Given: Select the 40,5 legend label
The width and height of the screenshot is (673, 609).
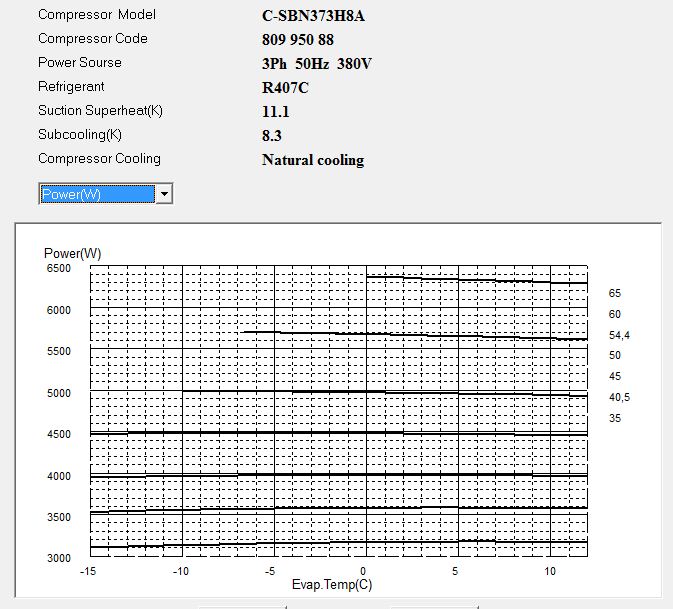Looking at the screenshot, I should tap(619, 397).
